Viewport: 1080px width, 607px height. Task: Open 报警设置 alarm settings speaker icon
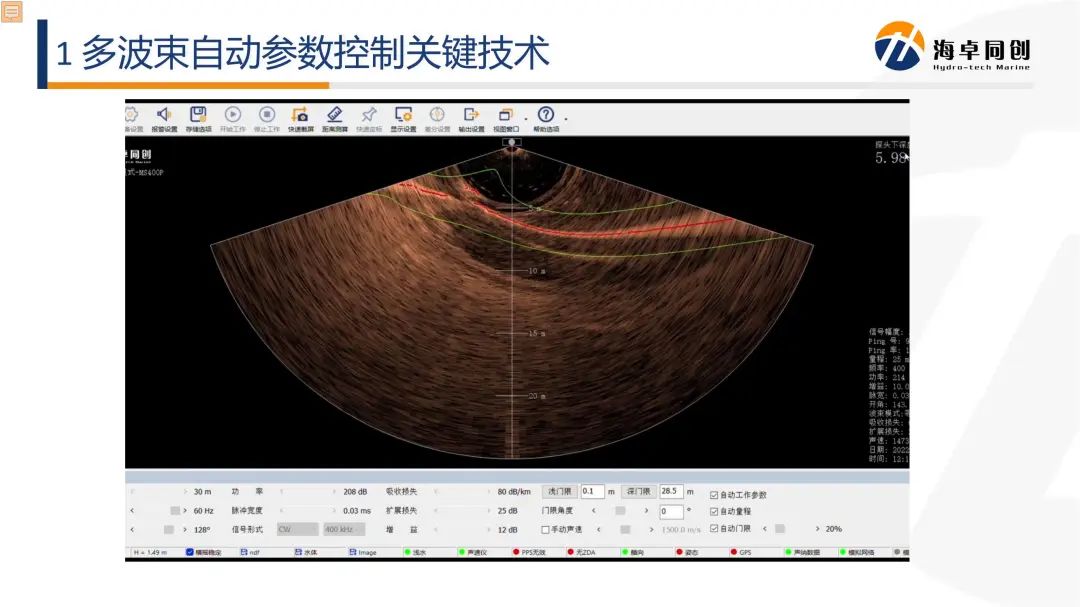164,115
